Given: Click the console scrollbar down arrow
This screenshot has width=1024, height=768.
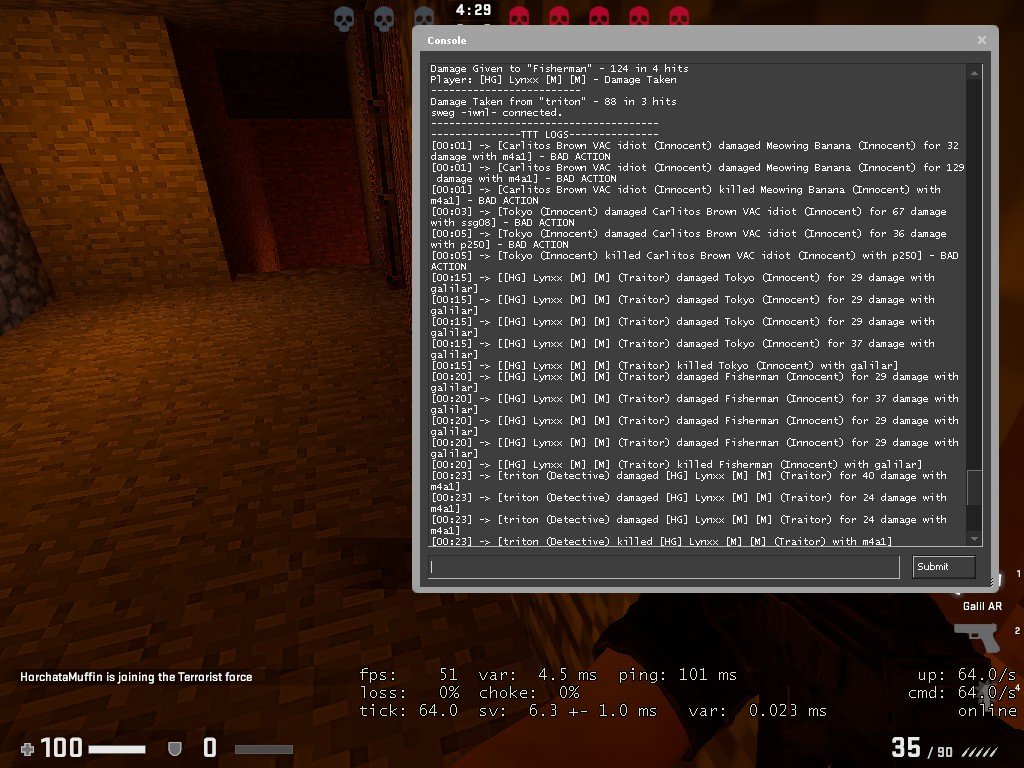Looking at the screenshot, I should pyautogui.click(x=974, y=538).
